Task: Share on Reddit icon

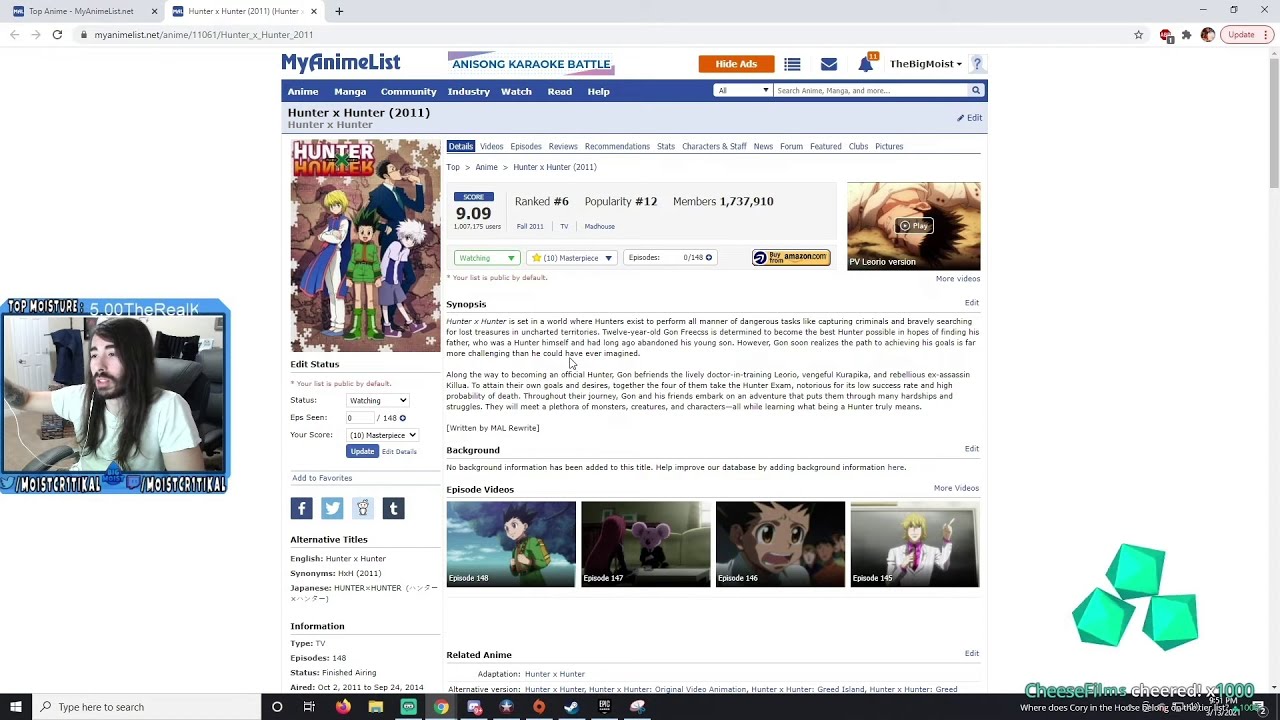Action: (363, 508)
